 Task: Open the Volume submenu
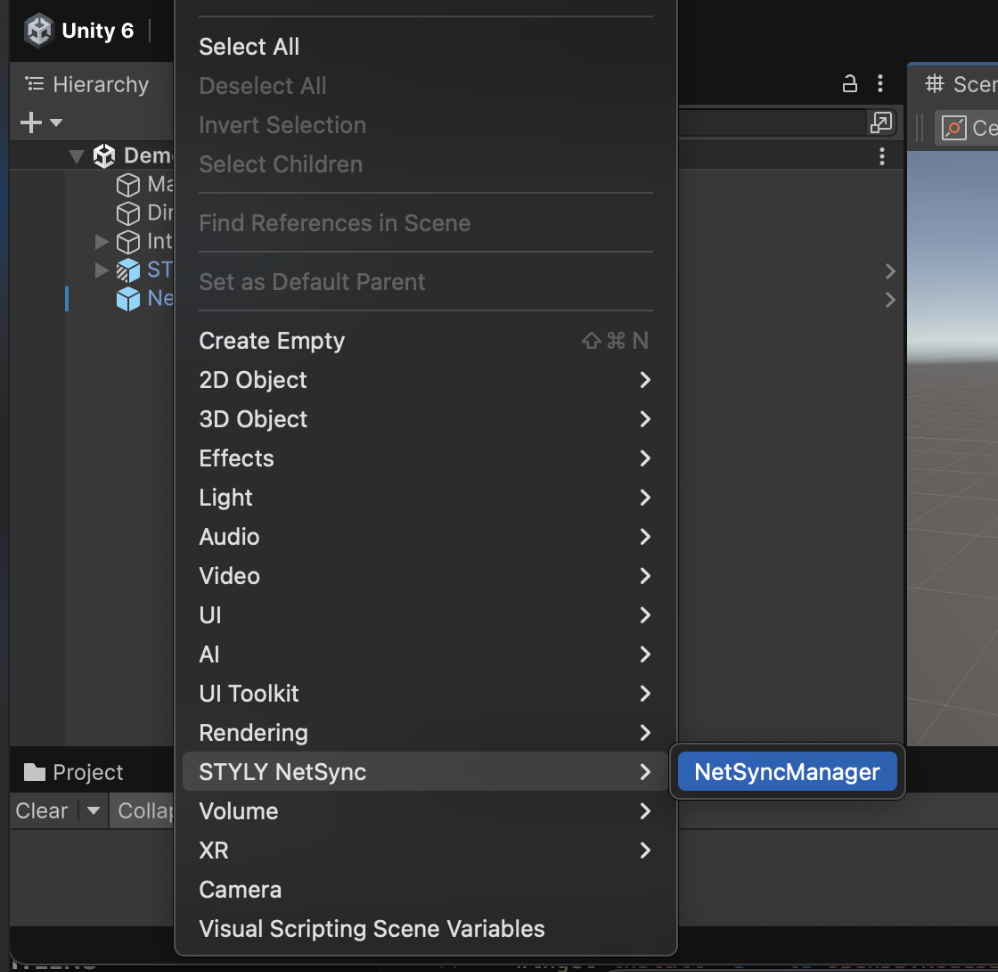pyautogui.click(x=425, y=811)
